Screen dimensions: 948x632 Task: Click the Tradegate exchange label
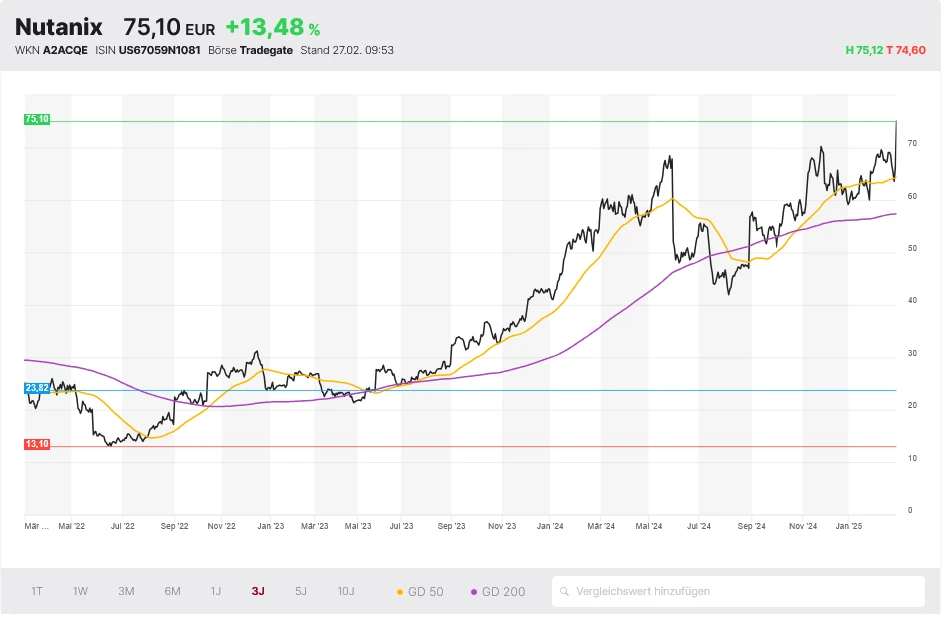click(x=266, y=50)
